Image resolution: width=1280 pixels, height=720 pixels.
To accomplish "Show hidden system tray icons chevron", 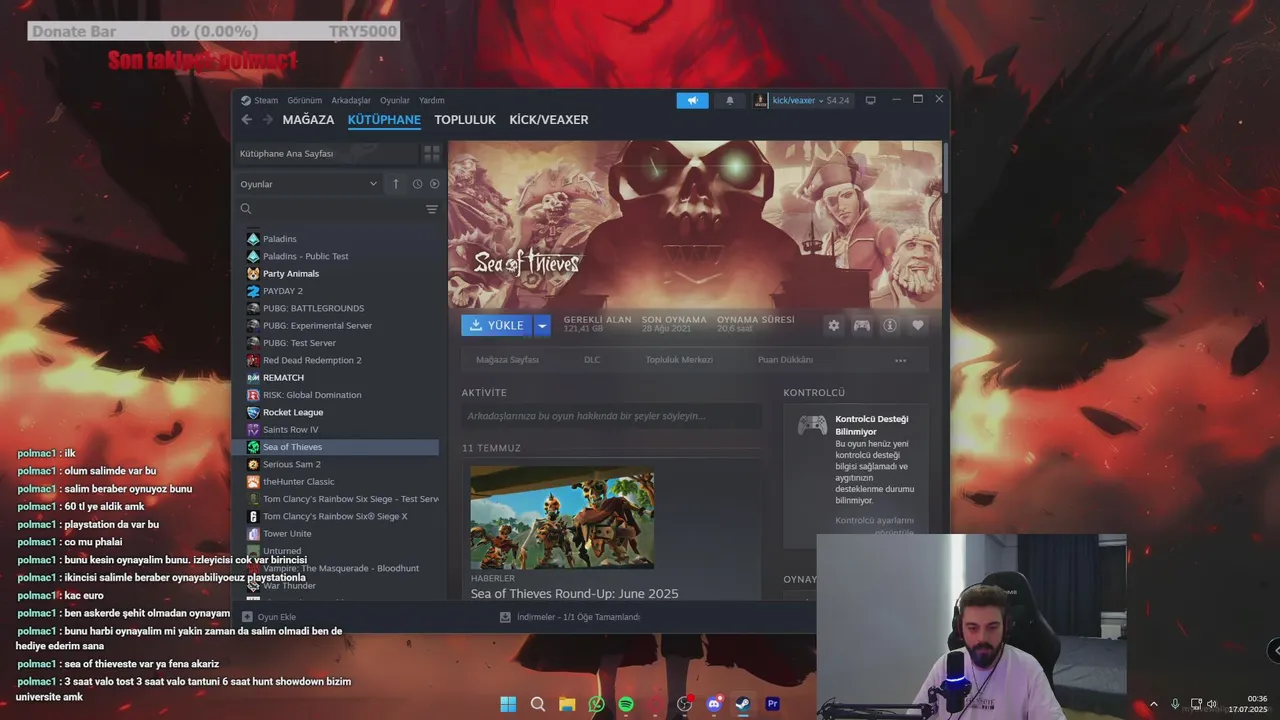I will (1153, 704).
